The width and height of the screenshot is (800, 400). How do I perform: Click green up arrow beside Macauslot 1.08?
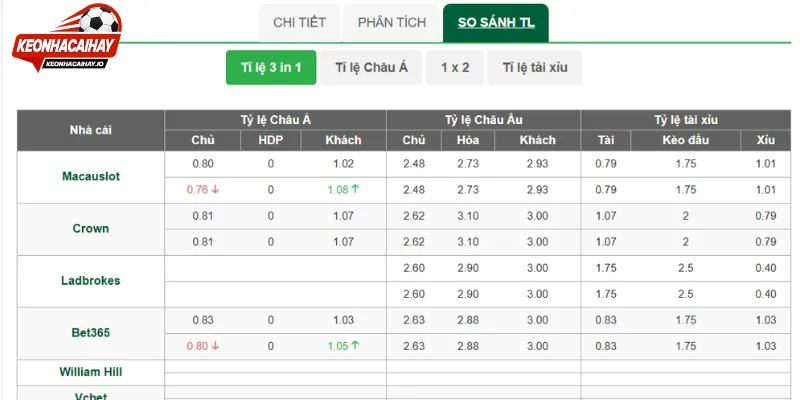[x=355, y=189]
